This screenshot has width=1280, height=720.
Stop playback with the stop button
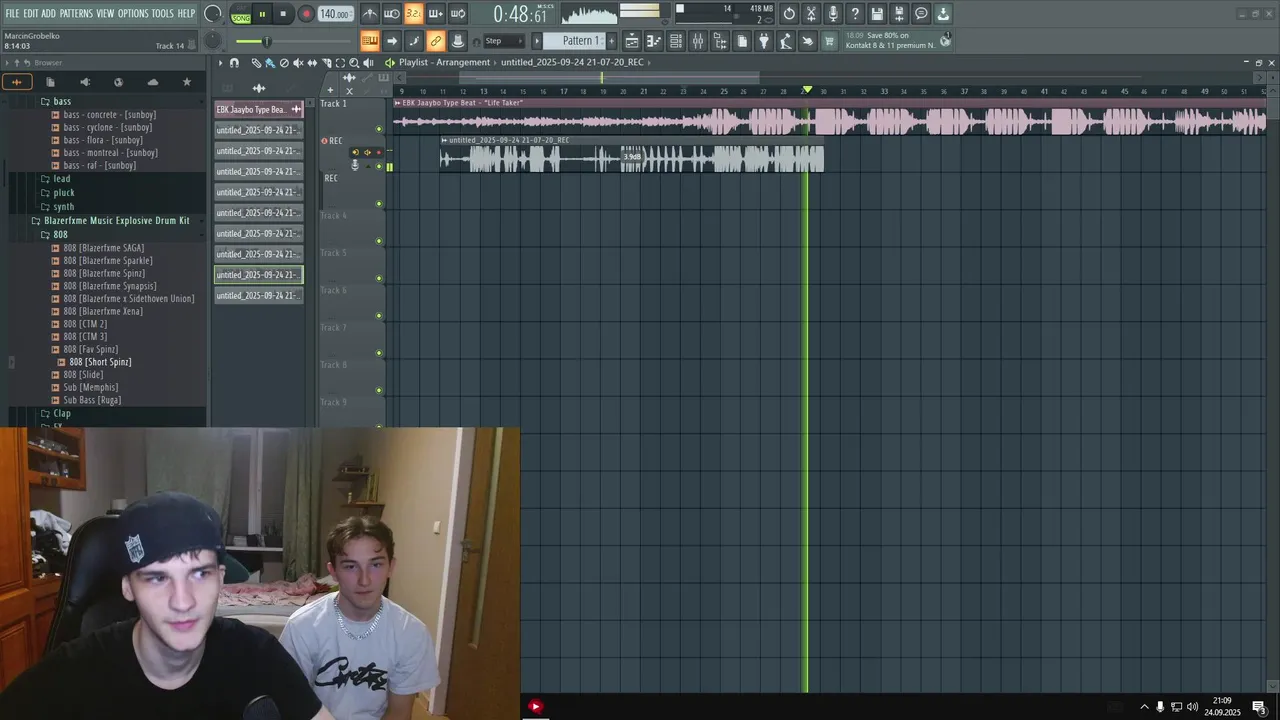coord(283,14)
